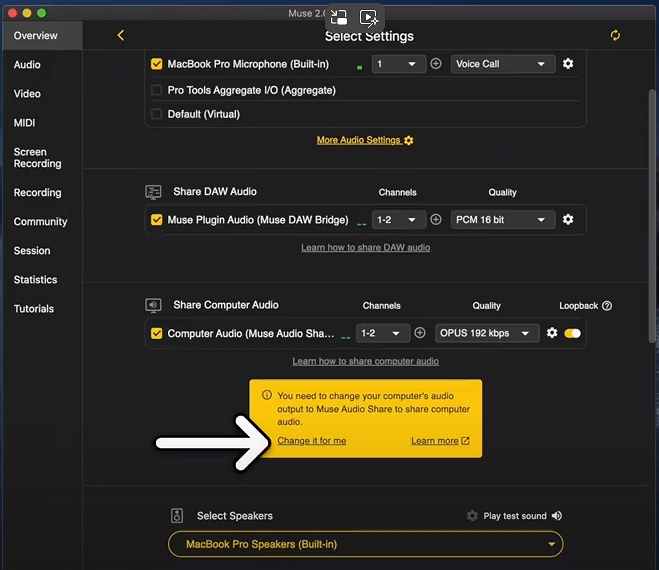
Task: Open the PCM 16 bit quality dropdown
Action: point(503,219)
